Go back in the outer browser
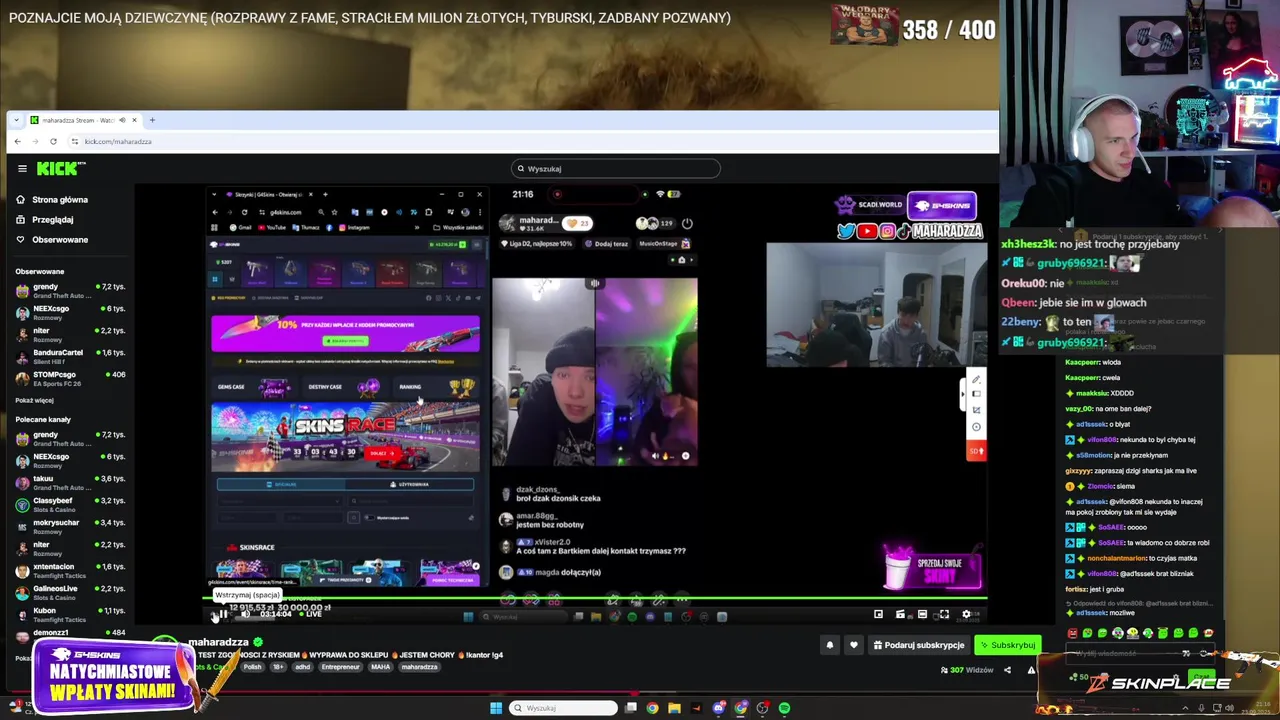 (x=17, y=141)
